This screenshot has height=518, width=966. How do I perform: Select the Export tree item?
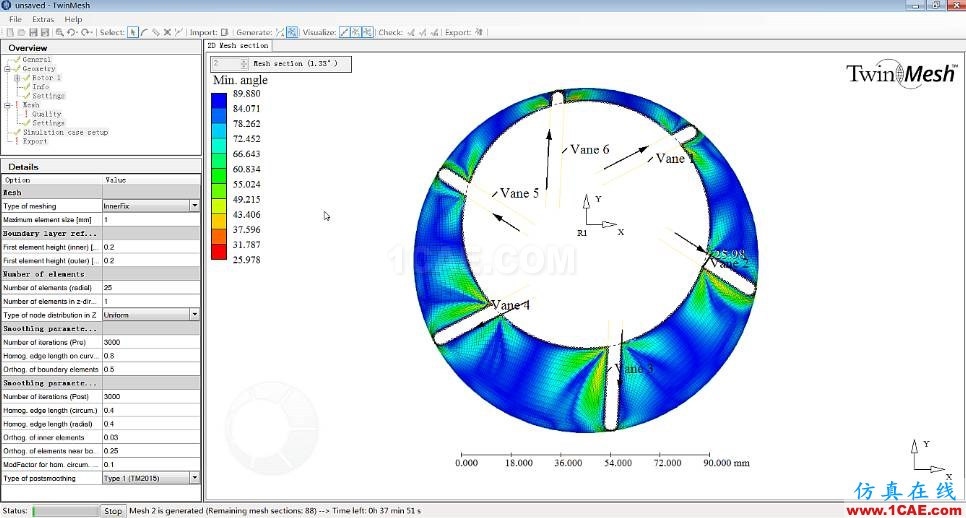[x=34, y=141]
